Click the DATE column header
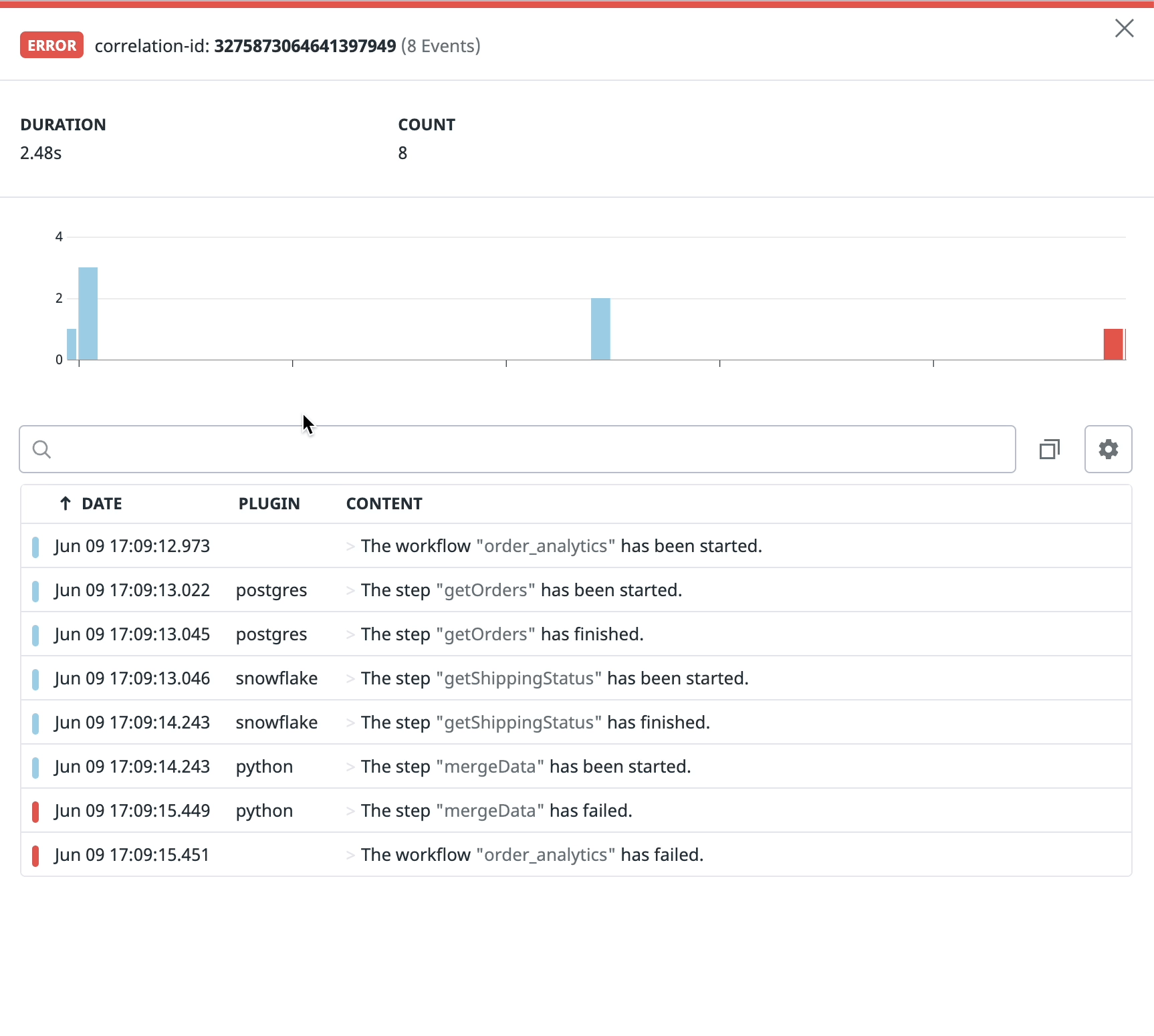 click(x=102, y=503)
